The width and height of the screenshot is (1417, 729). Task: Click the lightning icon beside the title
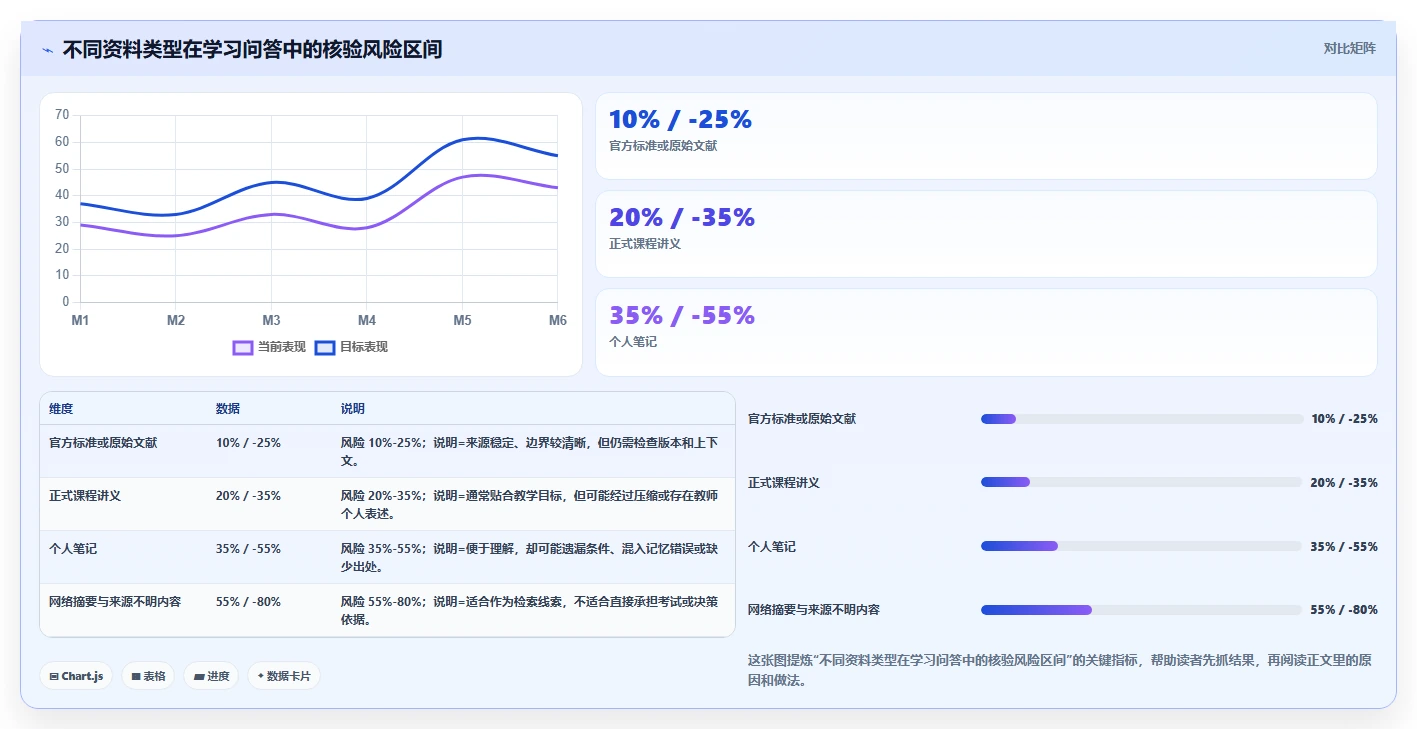48,50
